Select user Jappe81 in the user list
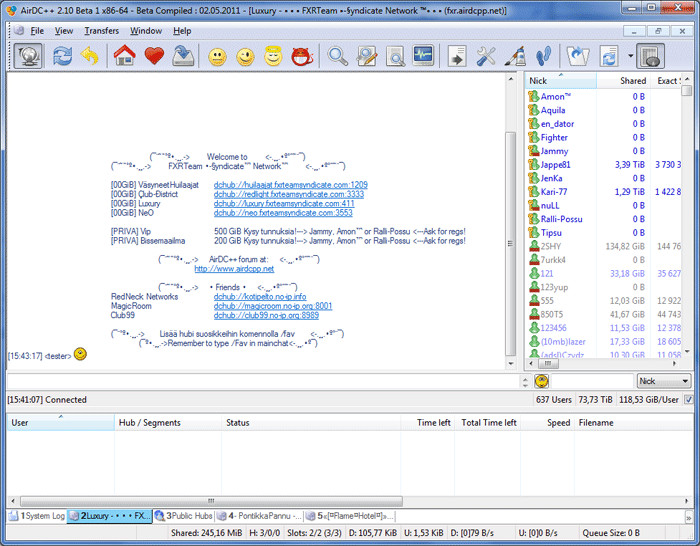Viewport: 700px width, 546px height. 555,165
